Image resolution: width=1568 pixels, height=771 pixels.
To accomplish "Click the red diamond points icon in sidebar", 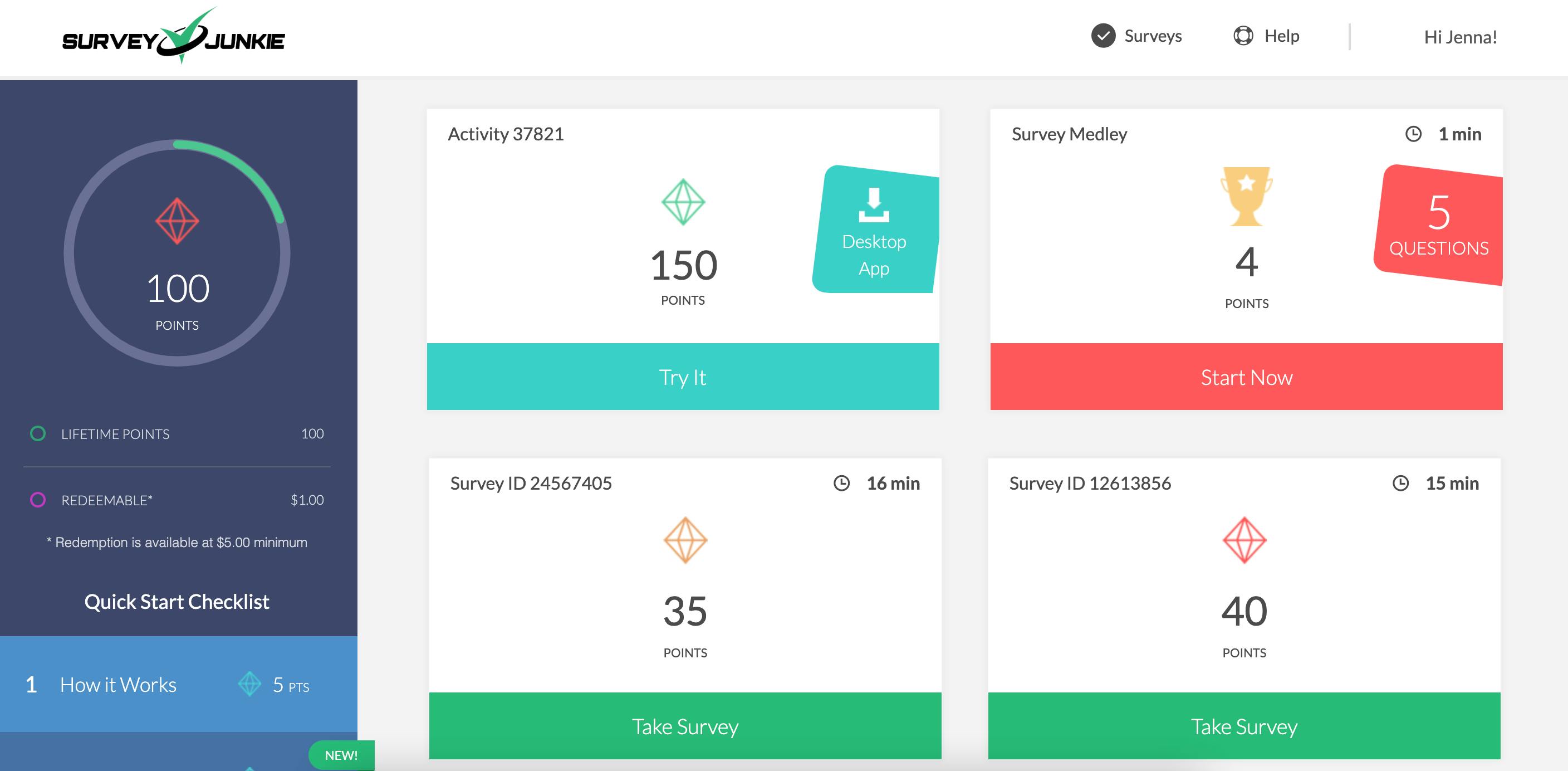I will [177, 219].
